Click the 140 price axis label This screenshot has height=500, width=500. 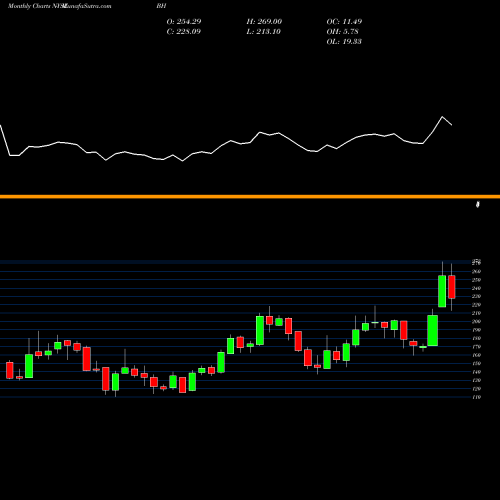pos(476,372)
